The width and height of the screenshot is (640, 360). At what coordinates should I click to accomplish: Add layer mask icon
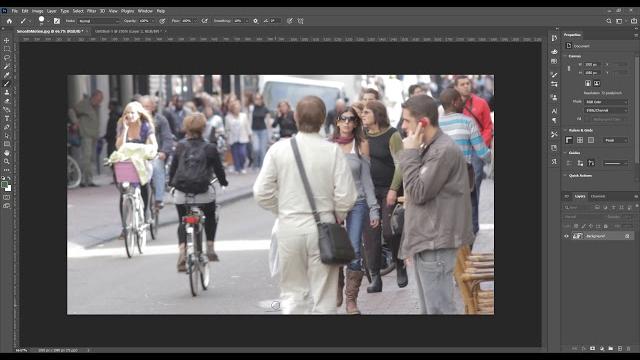(593, 349)
